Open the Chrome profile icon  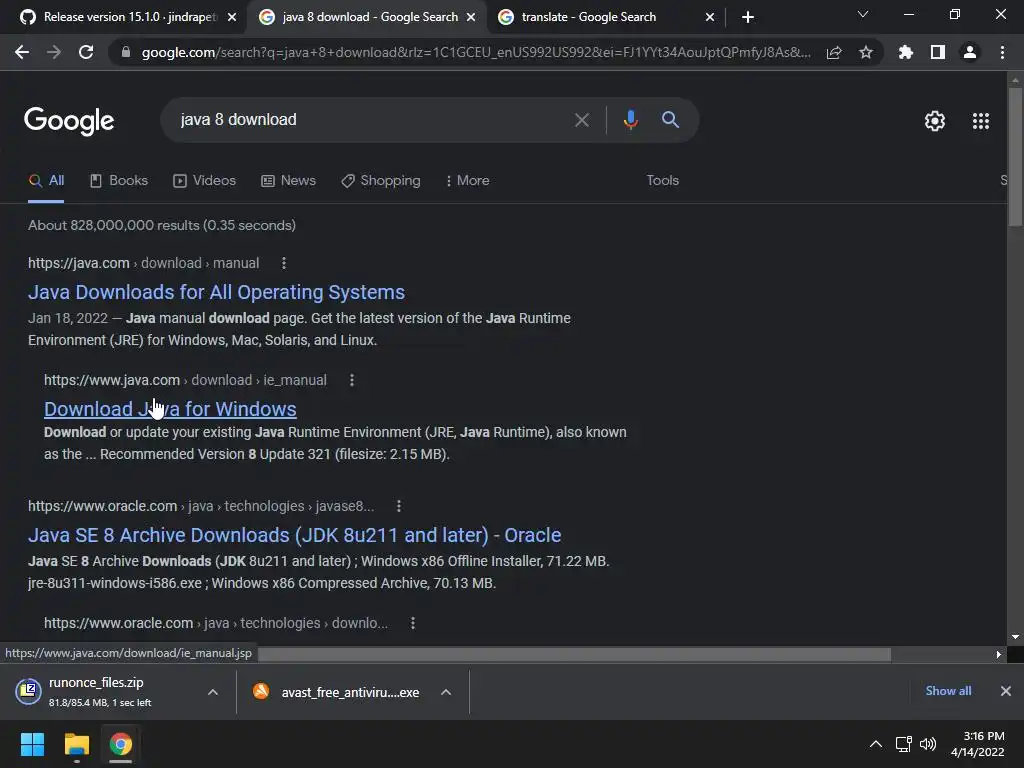pyautogui.click(x=970, y=52)
